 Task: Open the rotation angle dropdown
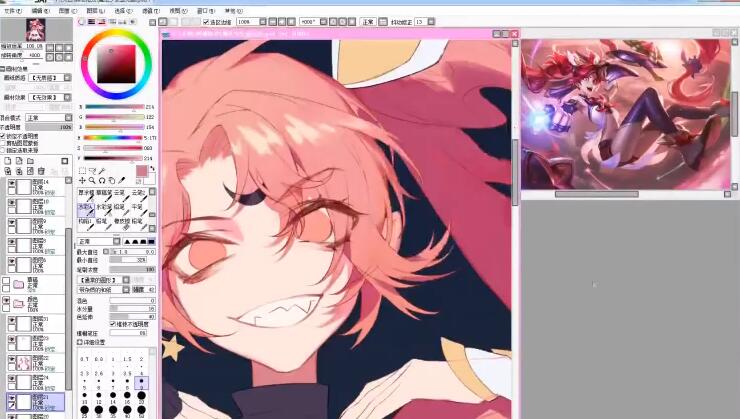pyautogui.click(x=323, y=22)
